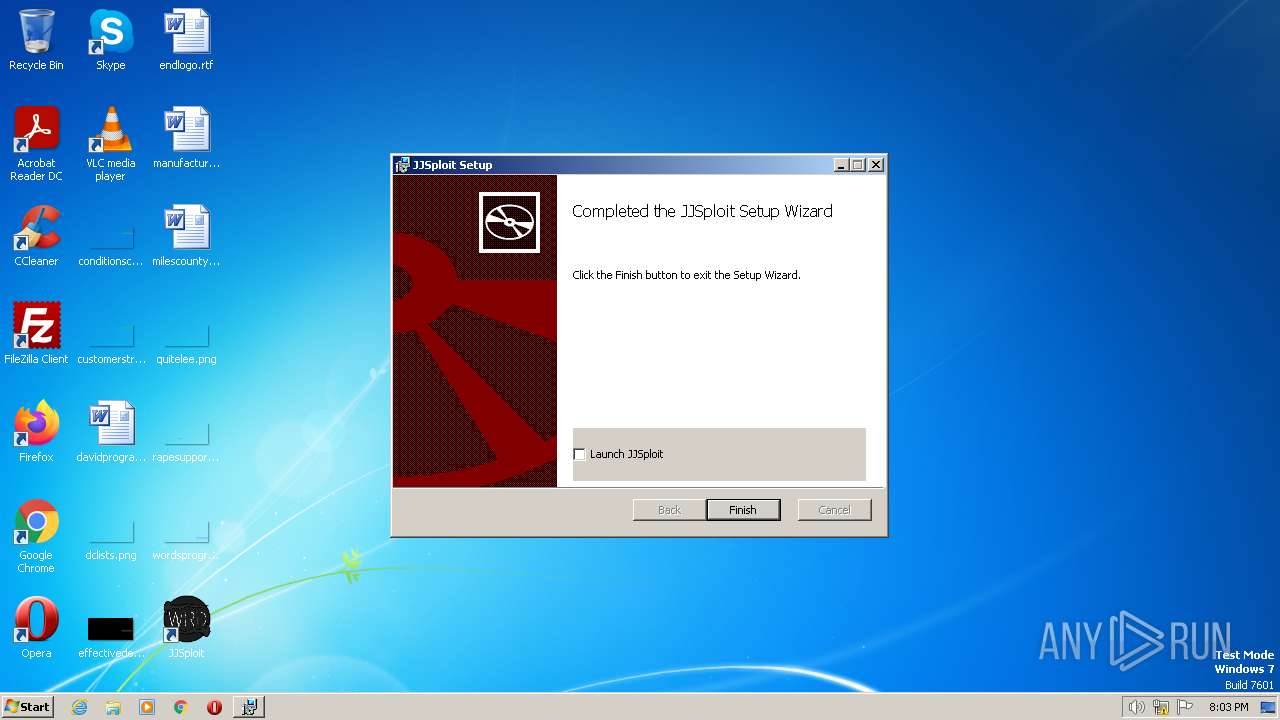Click Finish to exit Setup Wizard
Viewport: 1280px width, 720px height.
tap(743, 510)
